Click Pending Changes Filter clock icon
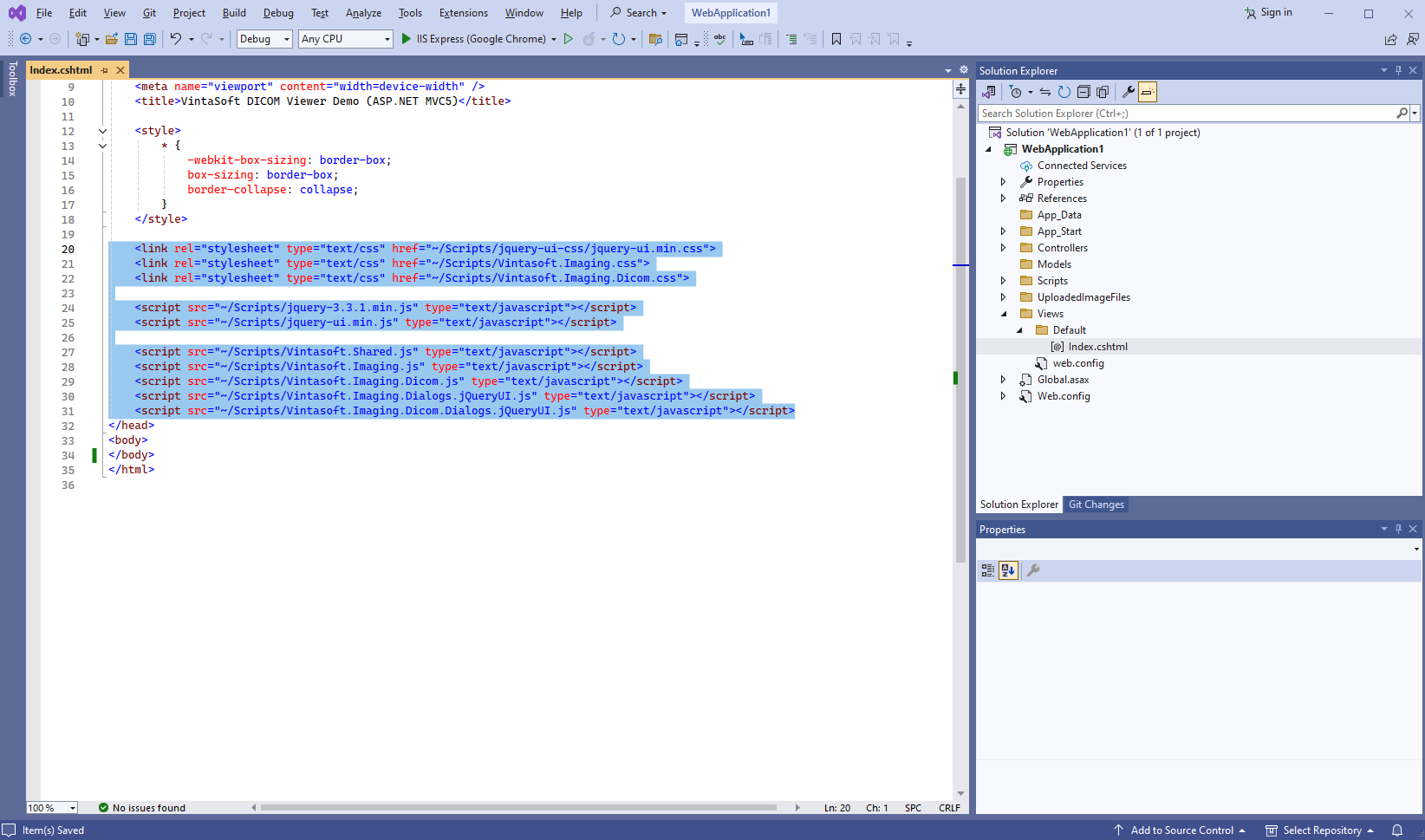Viewport: 1425px width, 840px height. tap(1016, 92)
